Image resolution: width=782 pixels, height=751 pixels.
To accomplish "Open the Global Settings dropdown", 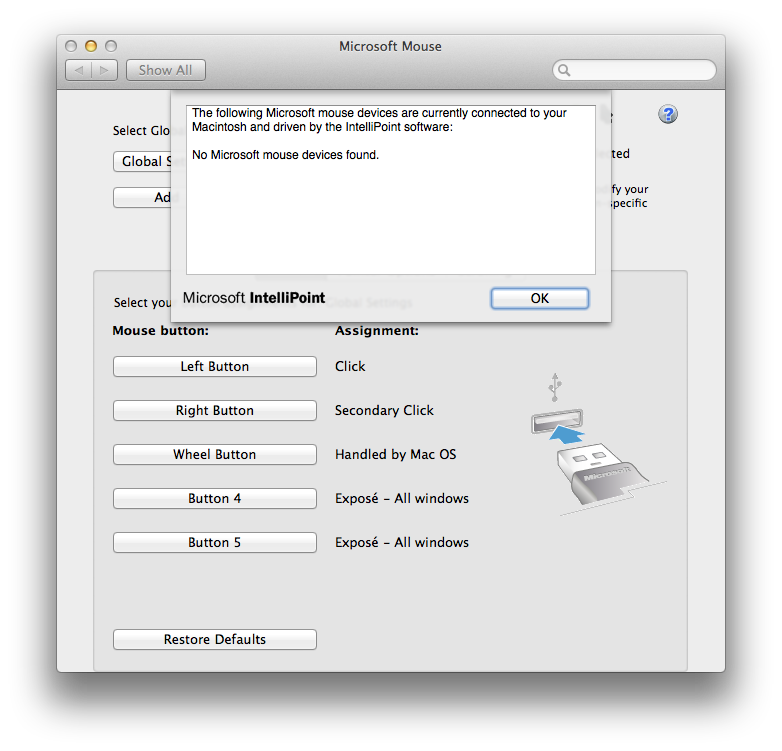I will tap(142, 162).
